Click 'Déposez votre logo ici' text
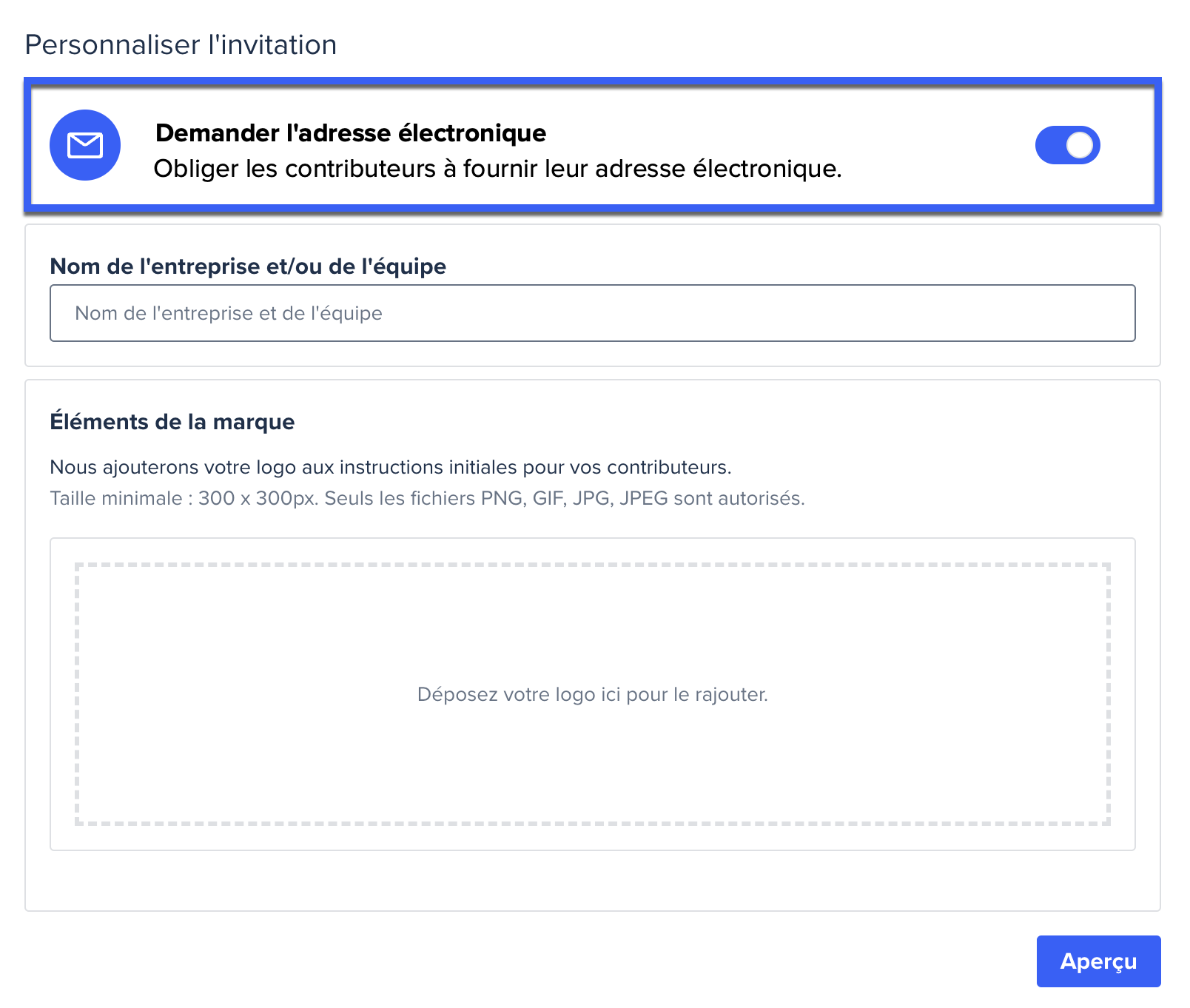Screen dimensions: 1190x1008 (x=592, y=694)
